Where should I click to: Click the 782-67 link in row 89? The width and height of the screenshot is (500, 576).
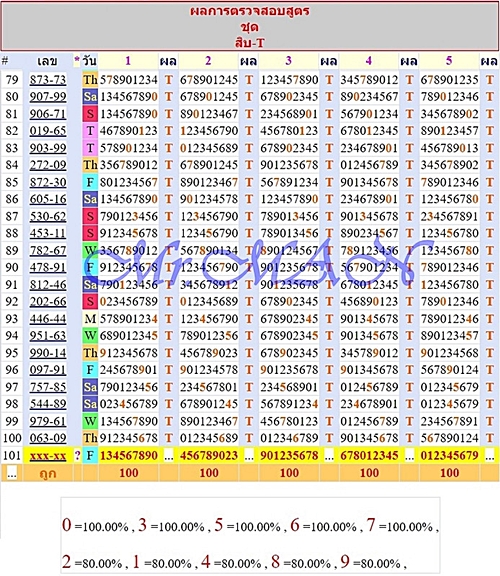pyautogui.click(x=48, y=251)
